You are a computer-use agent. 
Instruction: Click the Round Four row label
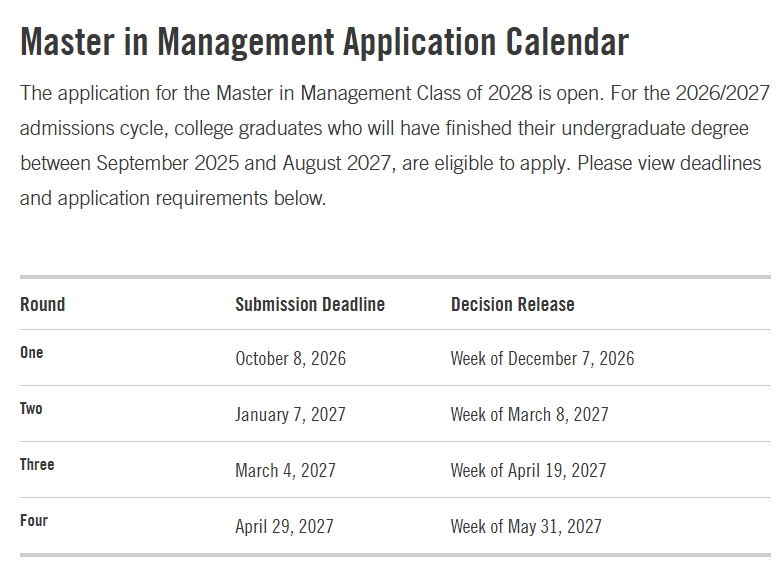pyautogui.click(x=34, y=520)
